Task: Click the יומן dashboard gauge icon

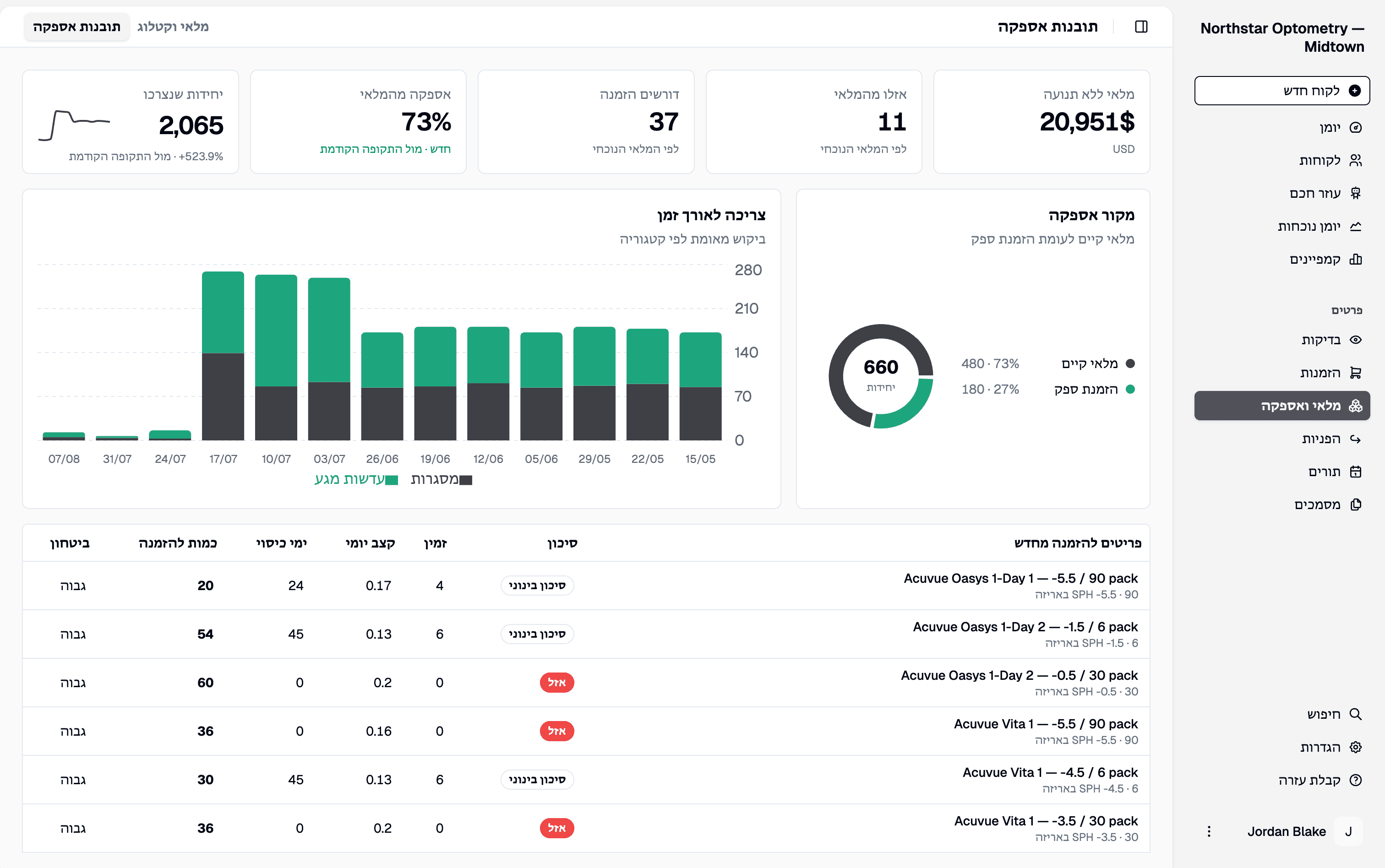Action: click(1355, 127)
